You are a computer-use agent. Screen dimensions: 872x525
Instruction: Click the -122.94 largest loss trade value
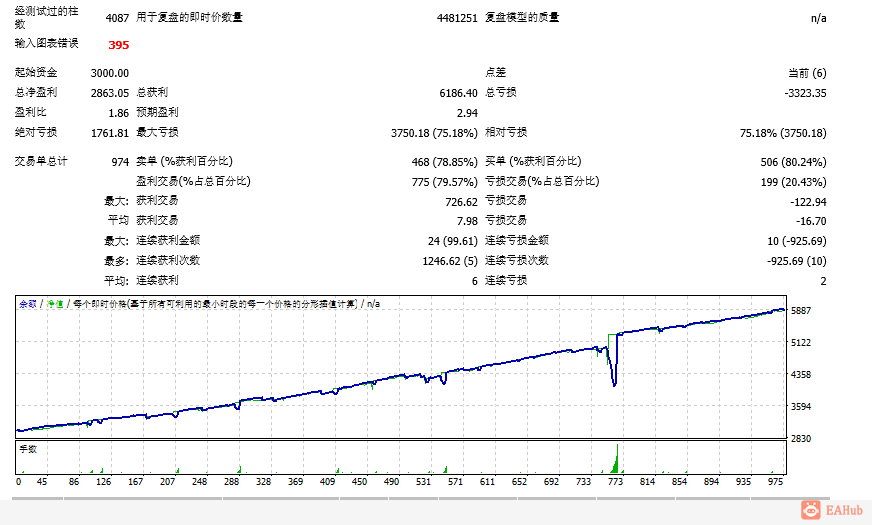(808, 202)
